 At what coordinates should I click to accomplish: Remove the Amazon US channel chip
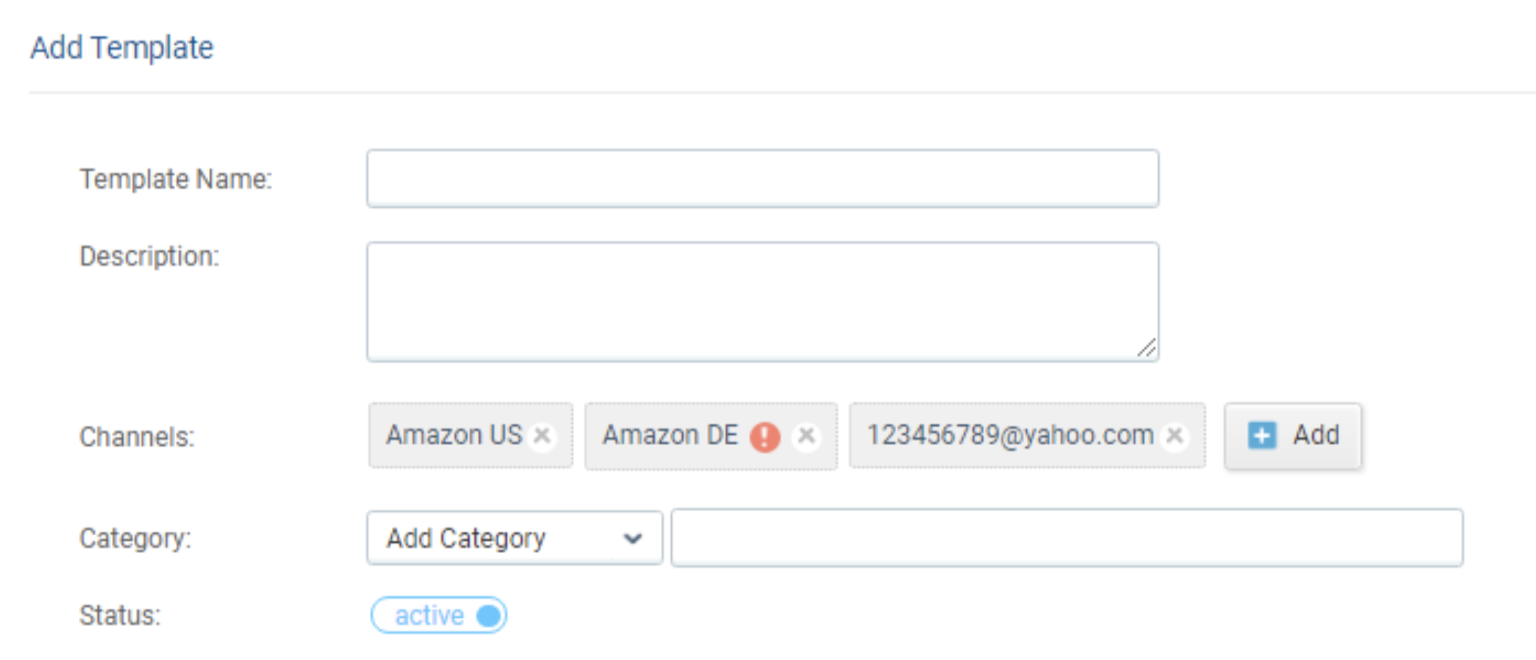pos(542,436)
